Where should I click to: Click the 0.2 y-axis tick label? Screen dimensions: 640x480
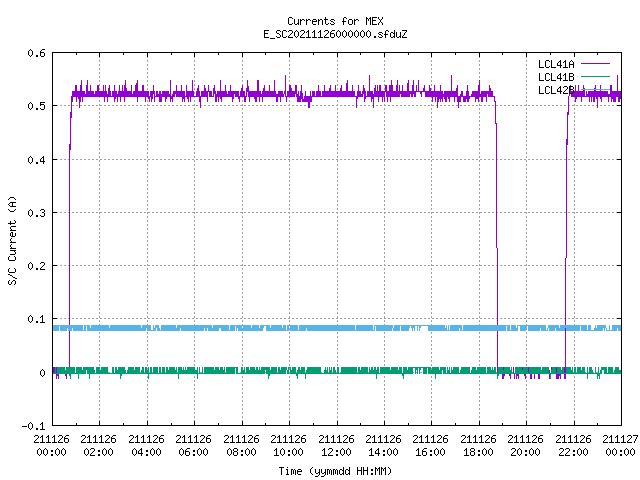[x=36, y=266]
